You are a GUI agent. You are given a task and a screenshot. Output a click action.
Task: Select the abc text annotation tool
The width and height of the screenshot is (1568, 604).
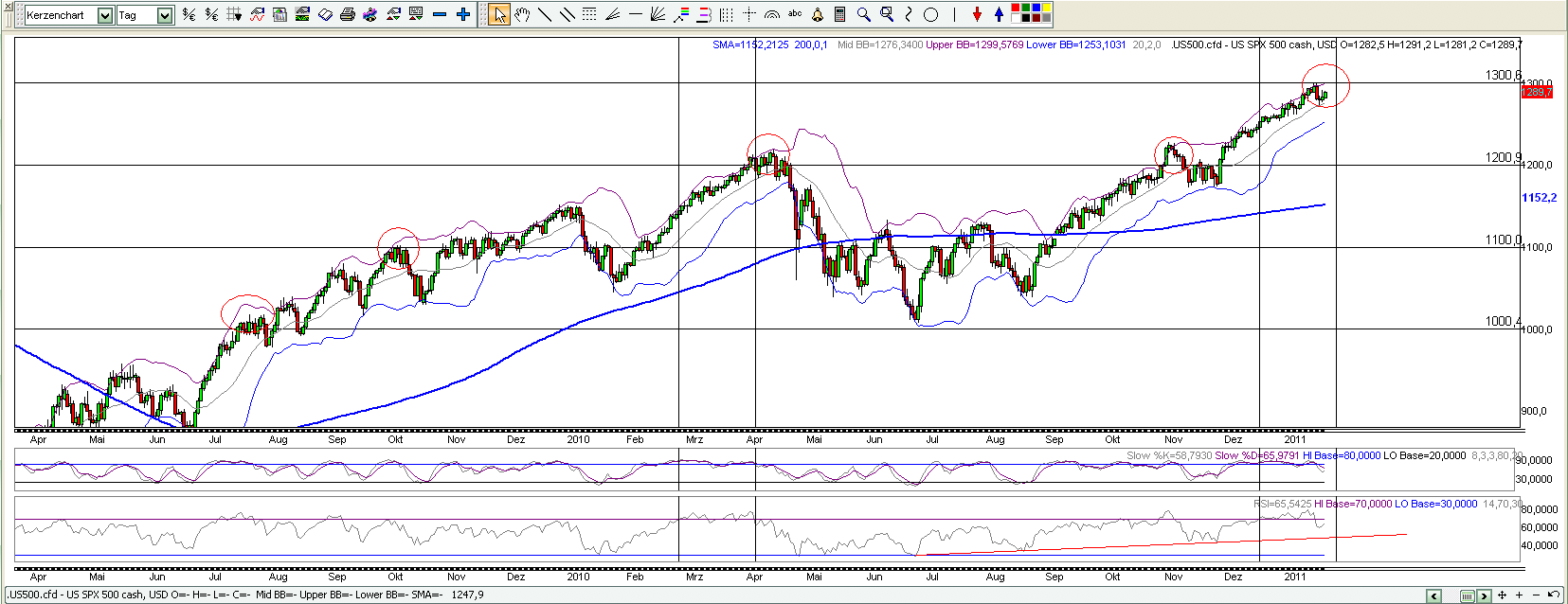pyautogui.click(x=795, y=13)
